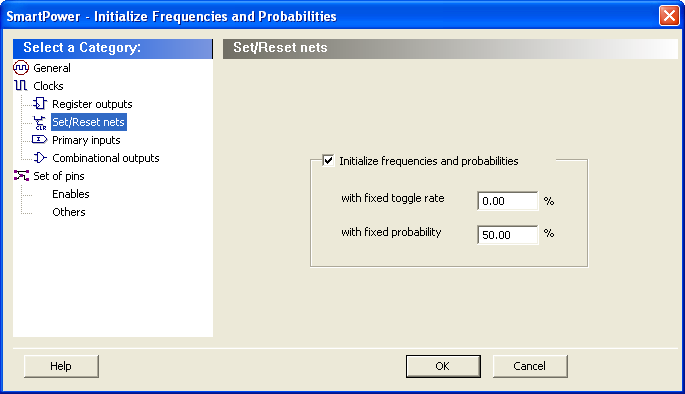Select the Set of pins category
This screenshot has width=685, height=394.
59,176
